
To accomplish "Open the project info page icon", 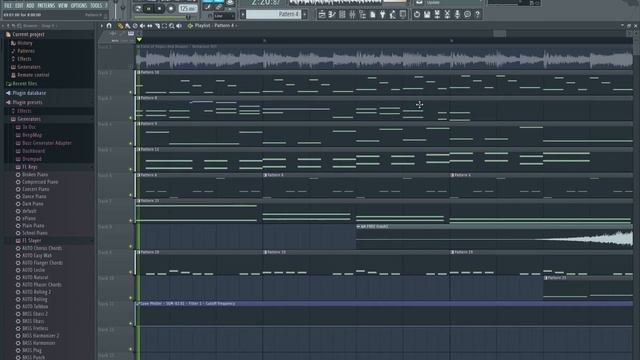I will tap(373, 15).
